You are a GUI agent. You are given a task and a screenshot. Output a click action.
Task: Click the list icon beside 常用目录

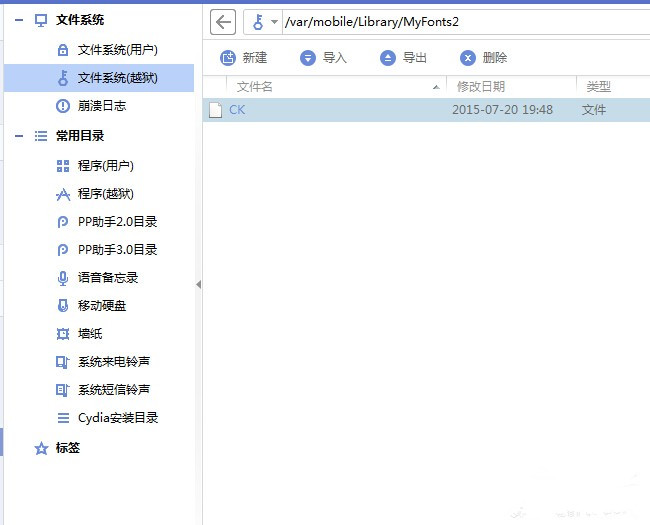pos(41,136)
